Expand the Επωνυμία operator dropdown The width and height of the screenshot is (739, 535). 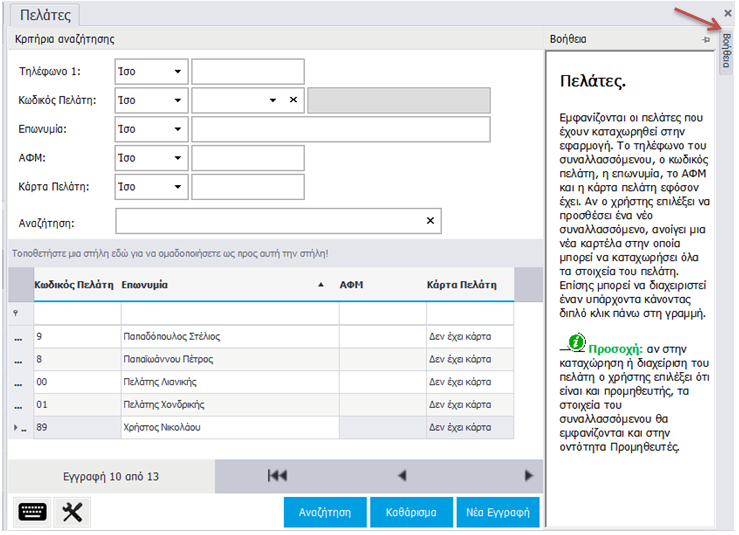coord(177,130)
